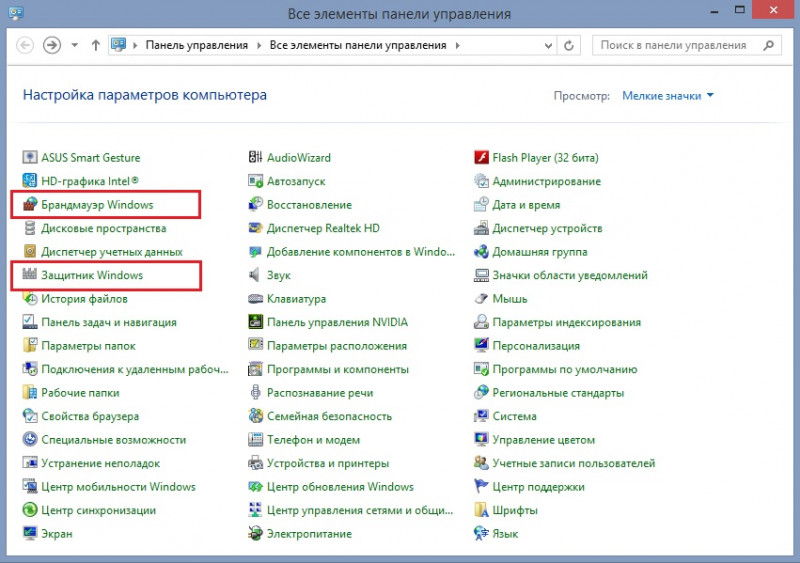Click the Защитник Windows icon

(30, 275)
